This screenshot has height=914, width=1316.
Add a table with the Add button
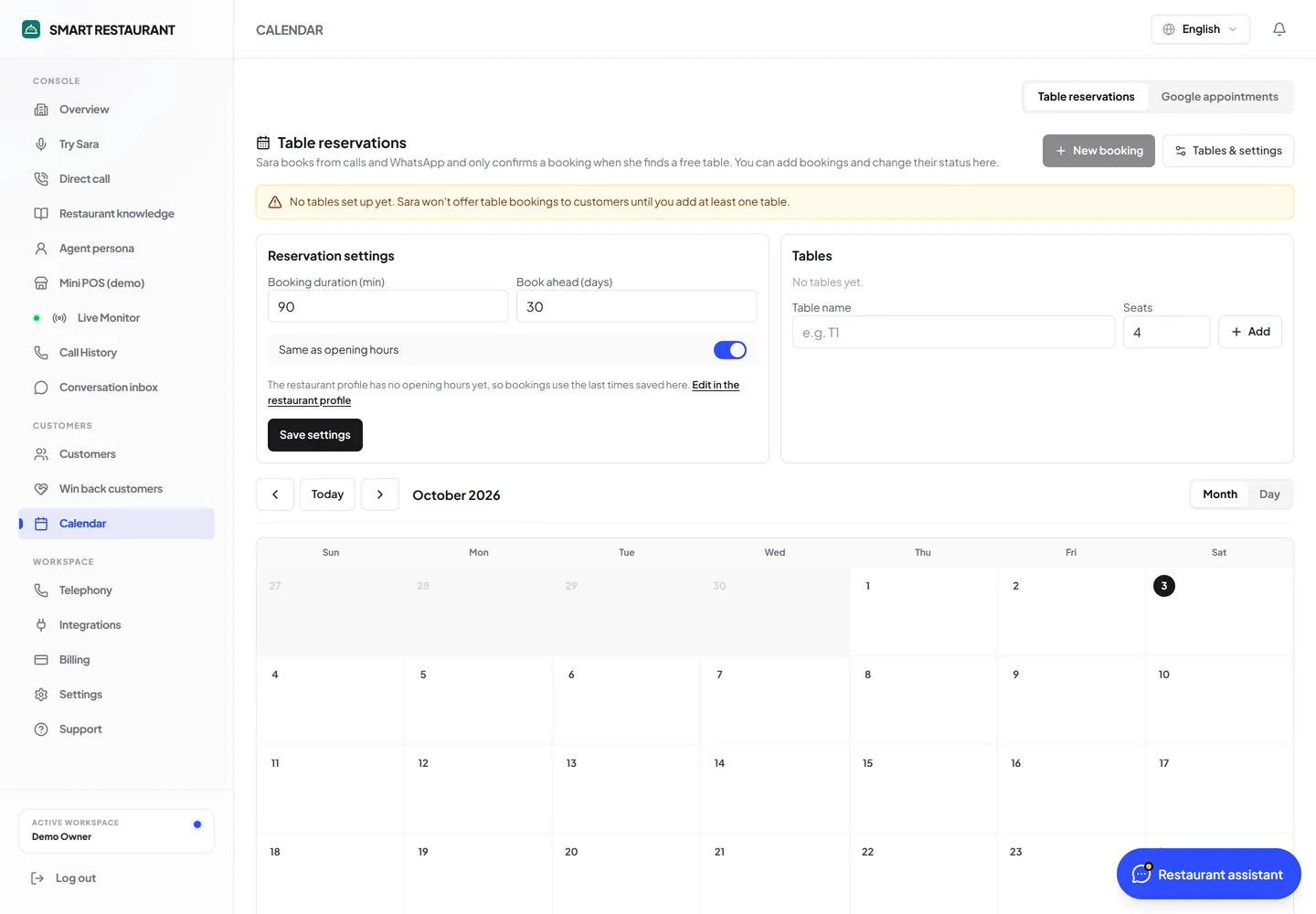pos(1250,332)
